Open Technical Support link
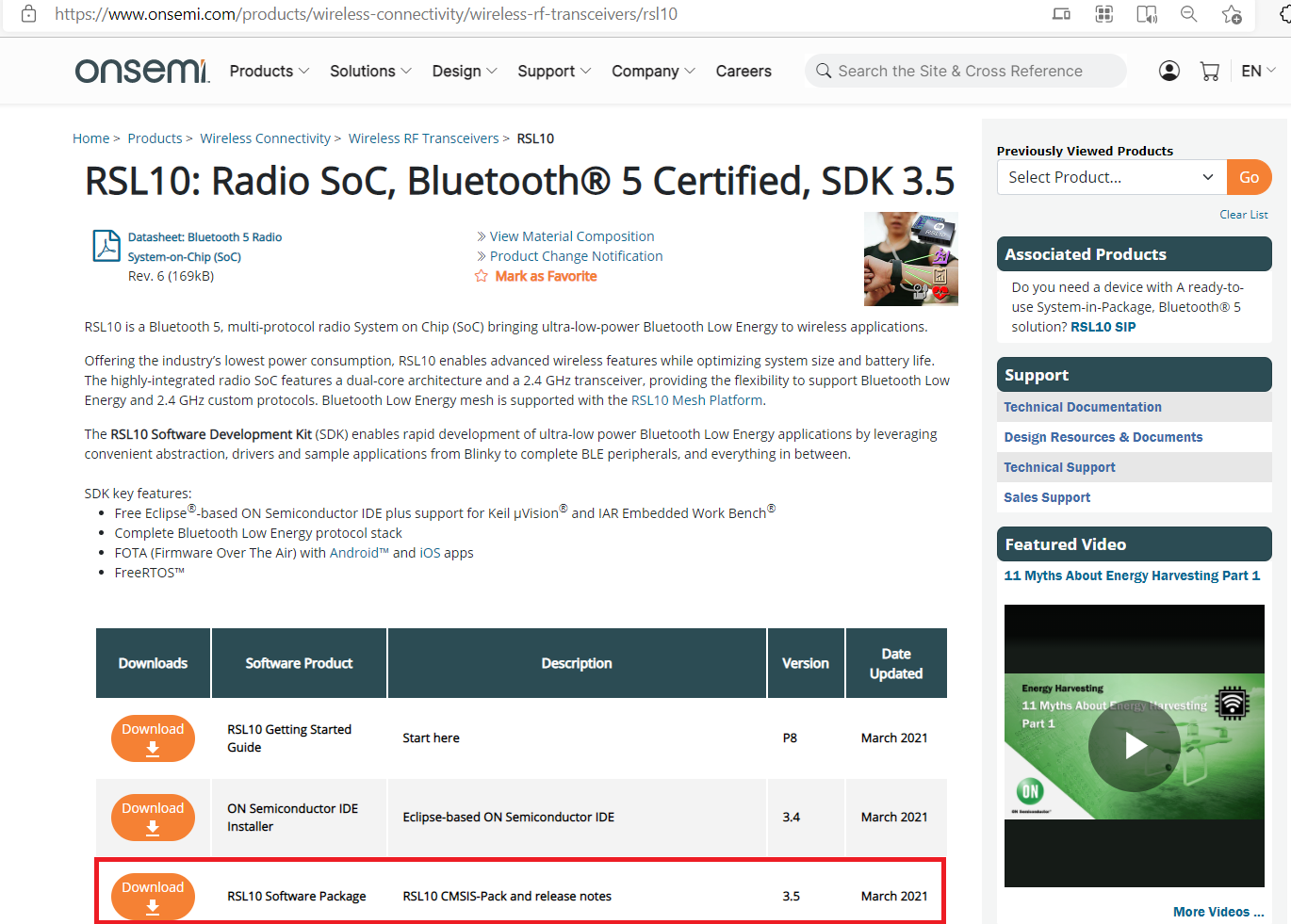The width and height of the screenshot is (1291, 924). [1059, 467]
